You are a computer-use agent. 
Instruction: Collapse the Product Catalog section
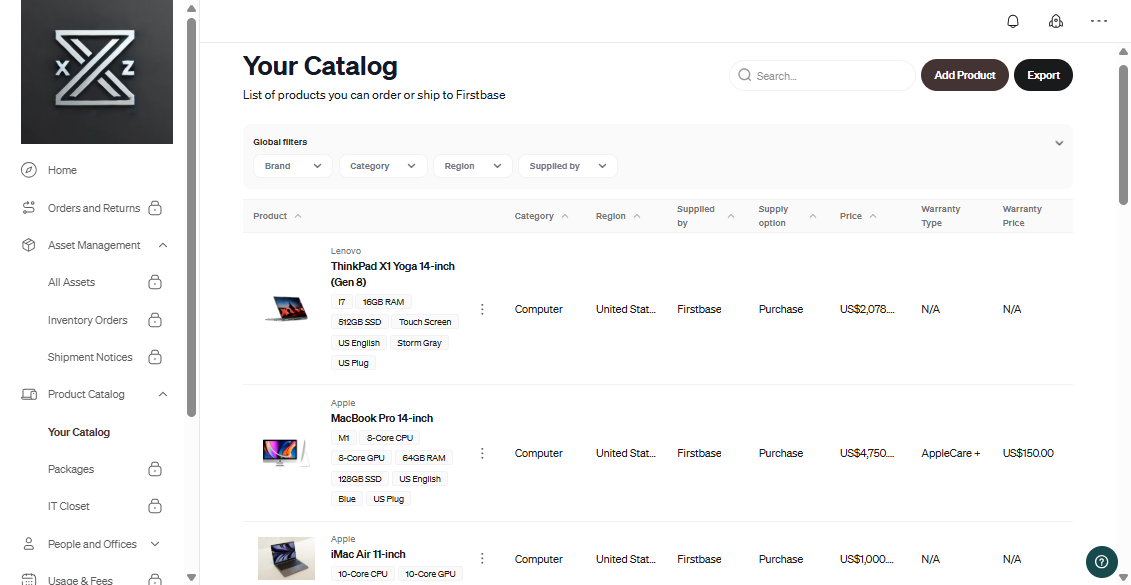coord(163,394)
